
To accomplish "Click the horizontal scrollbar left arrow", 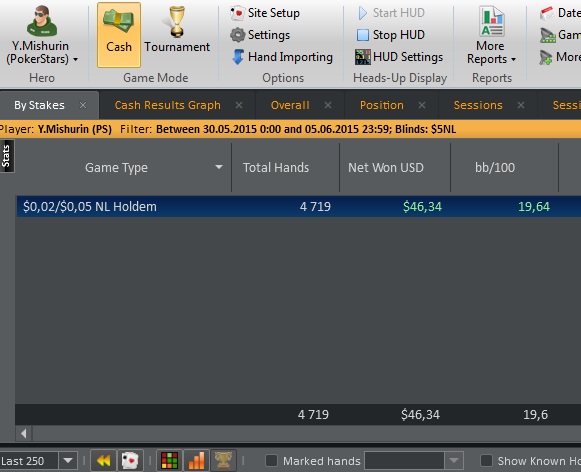I will point(24,433).
